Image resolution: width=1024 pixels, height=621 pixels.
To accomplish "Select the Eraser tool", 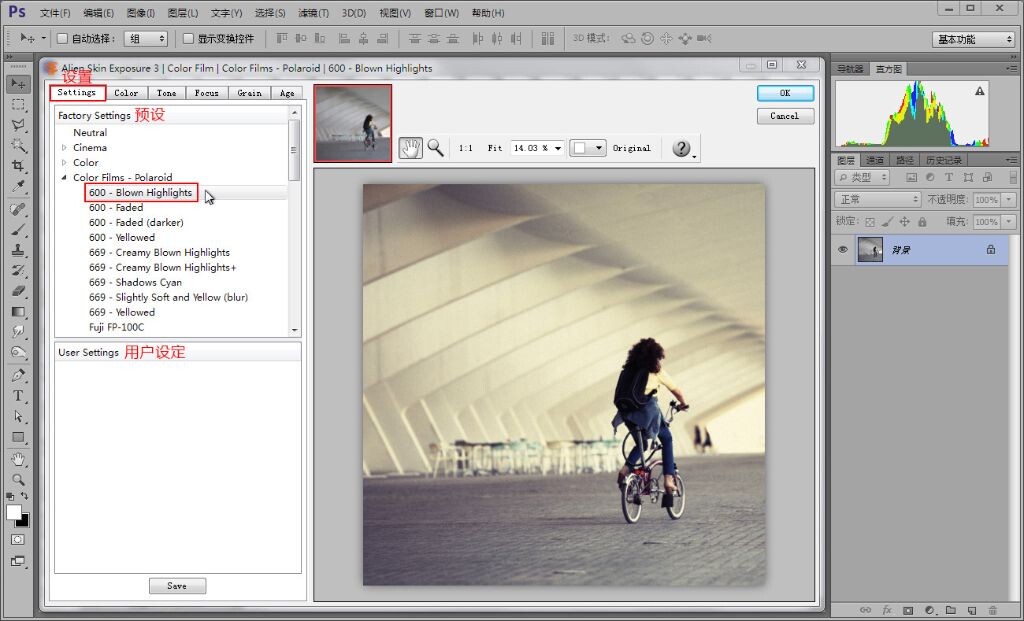I will (x=18, y=291).
